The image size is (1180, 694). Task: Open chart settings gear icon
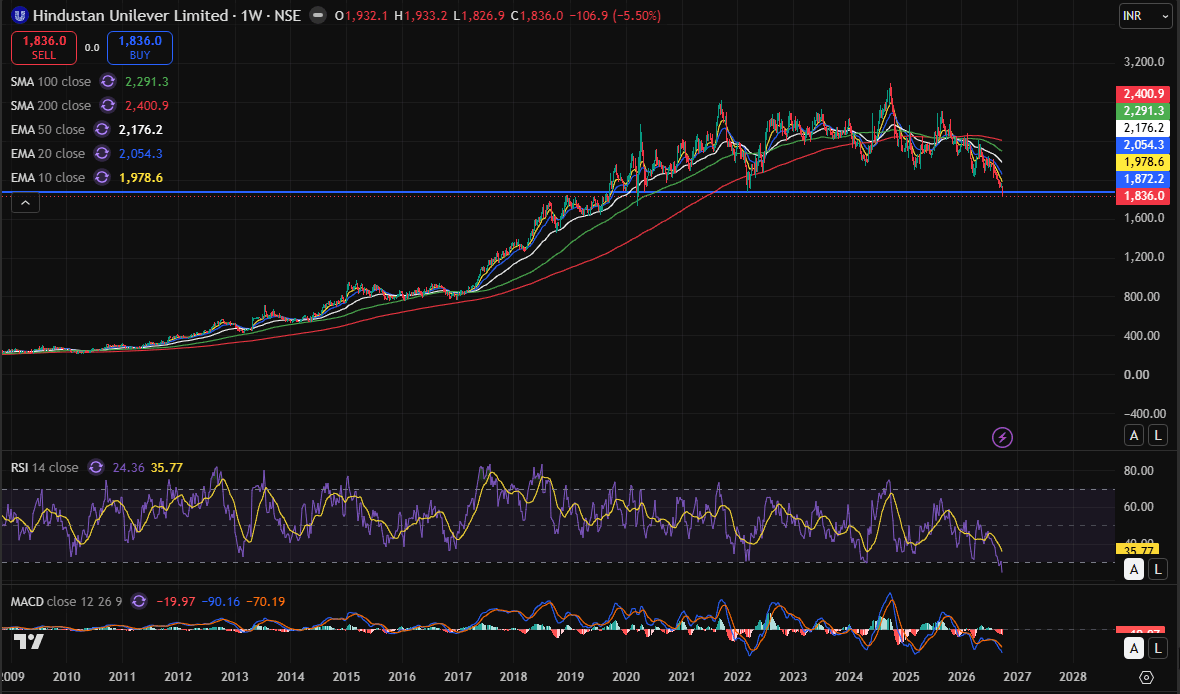[x=1146, y=677]
